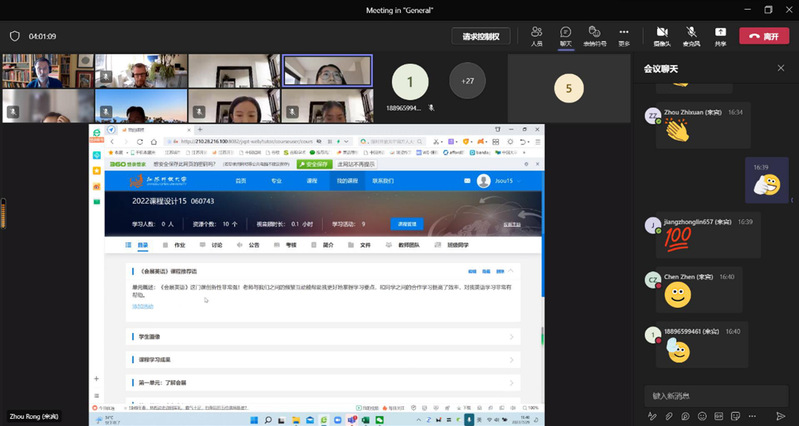Type in the new message input field

[x=700, y=395]
